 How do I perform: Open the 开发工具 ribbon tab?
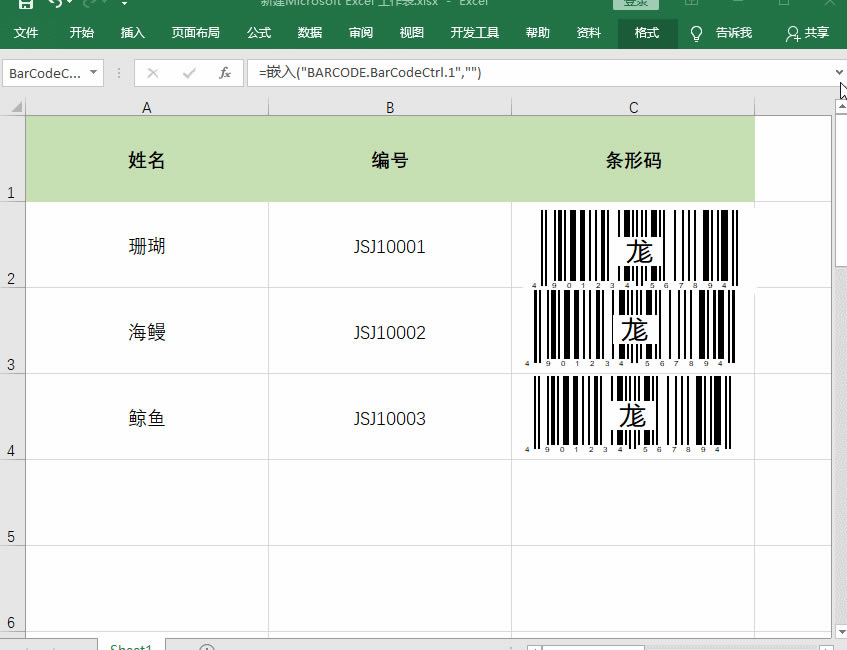click(x=473, y=32)
